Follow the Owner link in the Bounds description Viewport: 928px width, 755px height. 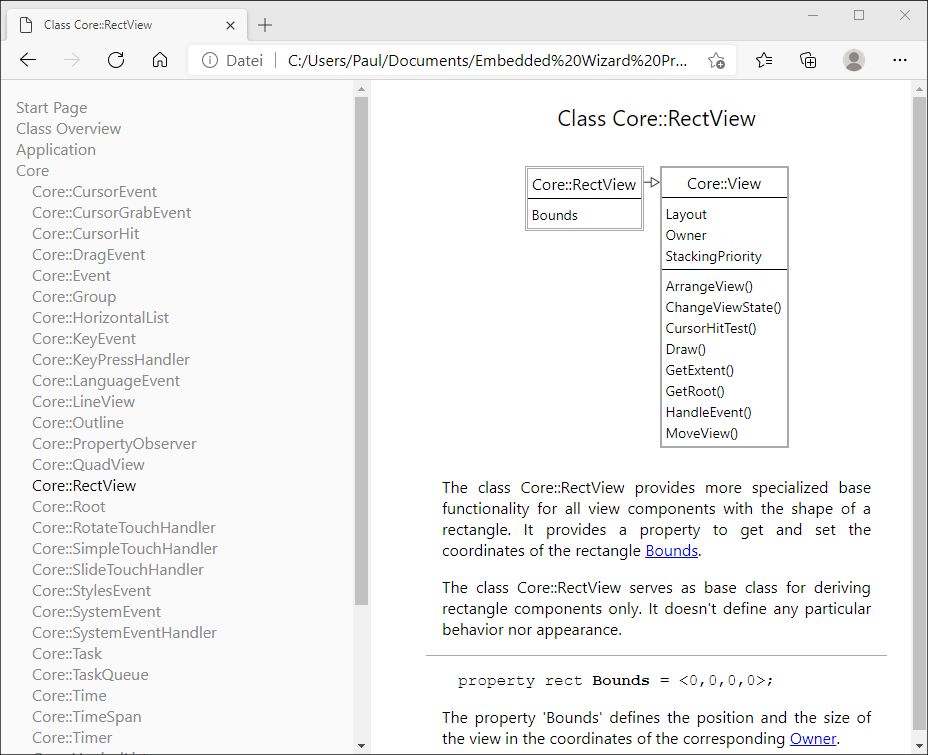tap(812, 738)
